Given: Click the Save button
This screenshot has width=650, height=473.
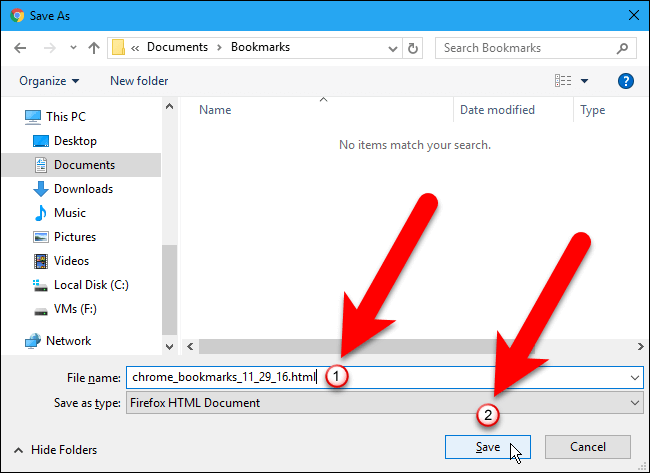Looking at the screenshot, I should (488, 447).
